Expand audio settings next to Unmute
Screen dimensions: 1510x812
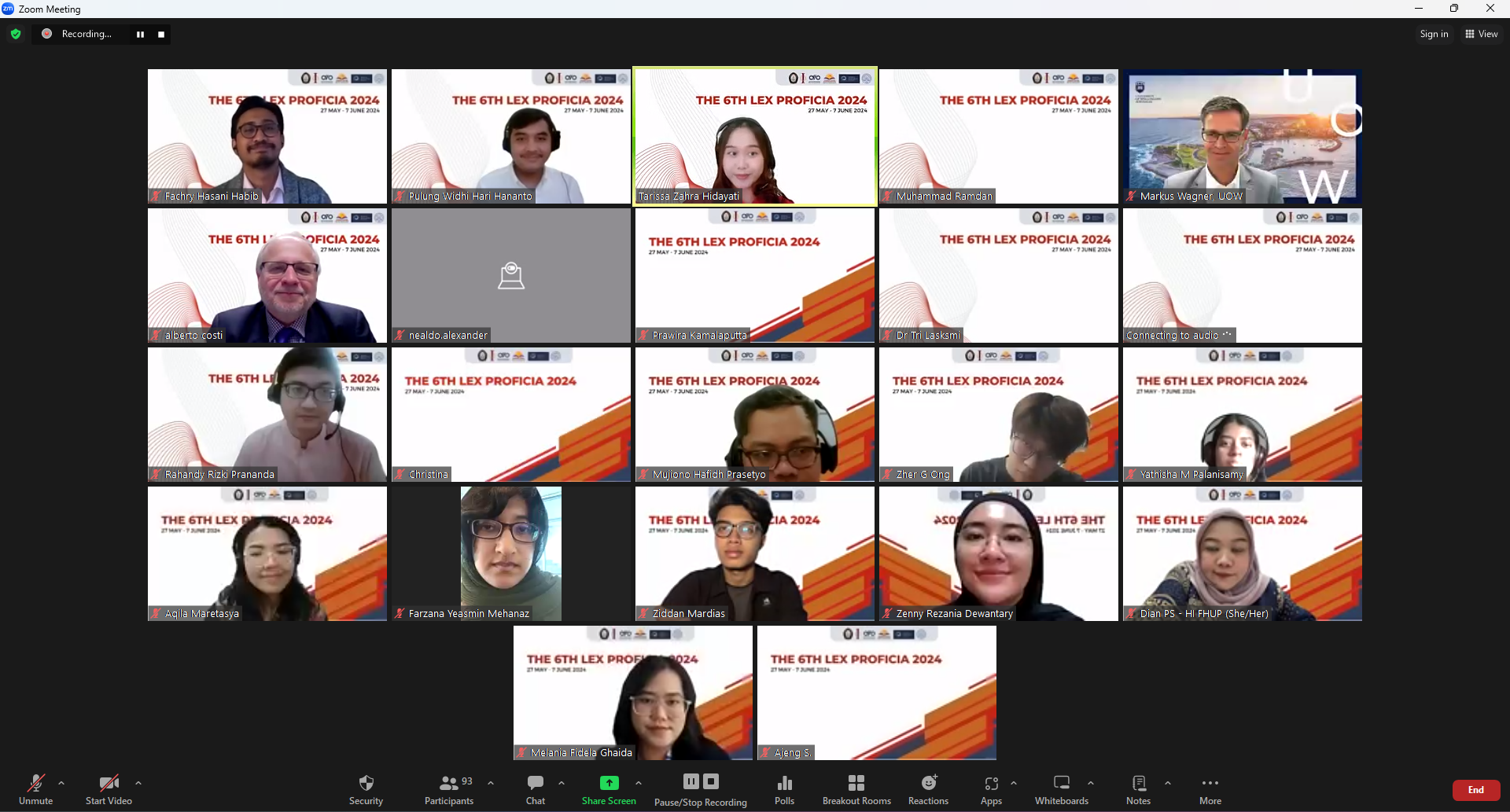tap(61, 782)
